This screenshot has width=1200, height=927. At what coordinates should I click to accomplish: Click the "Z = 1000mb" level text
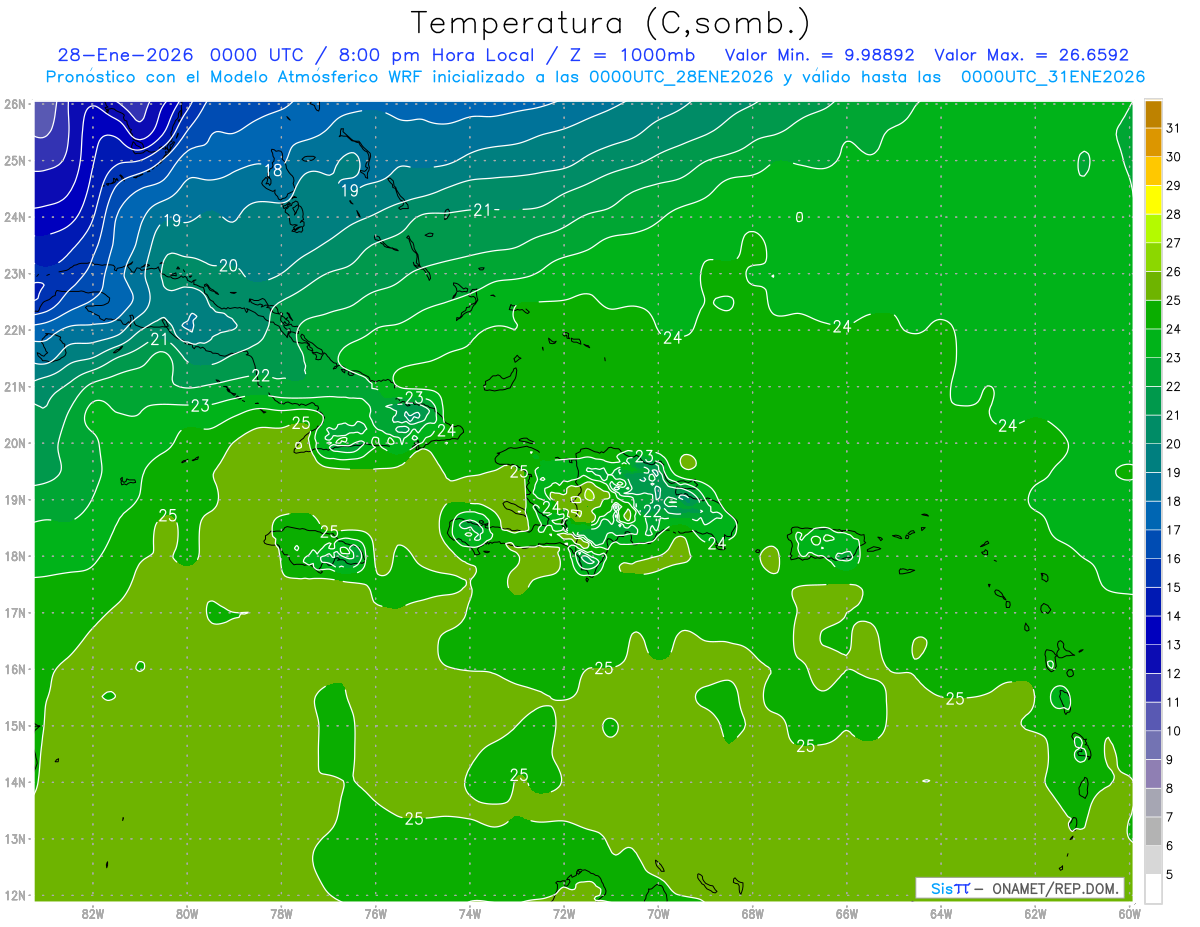pos(631,55)
